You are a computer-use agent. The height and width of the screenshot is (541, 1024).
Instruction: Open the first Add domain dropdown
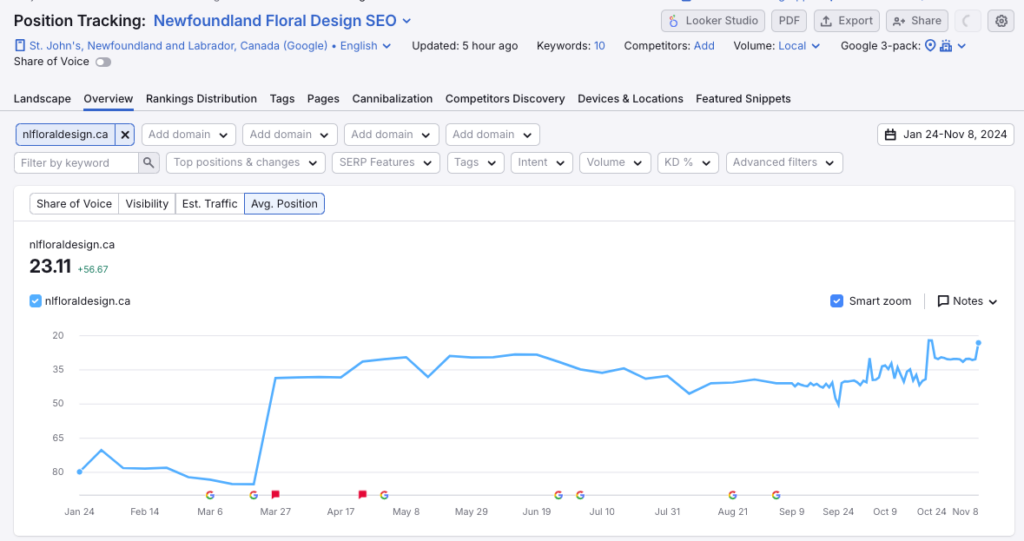pyautogui.click(x=188, y=135)
